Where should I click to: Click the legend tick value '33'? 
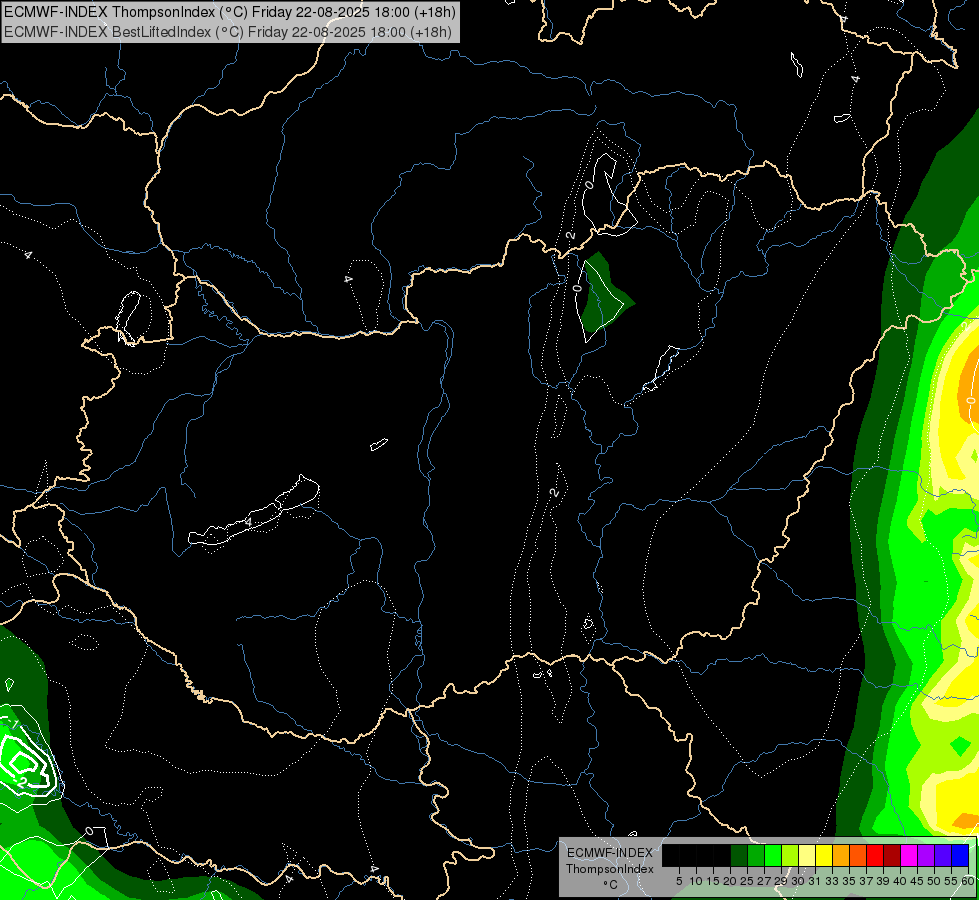coord(832,881)
